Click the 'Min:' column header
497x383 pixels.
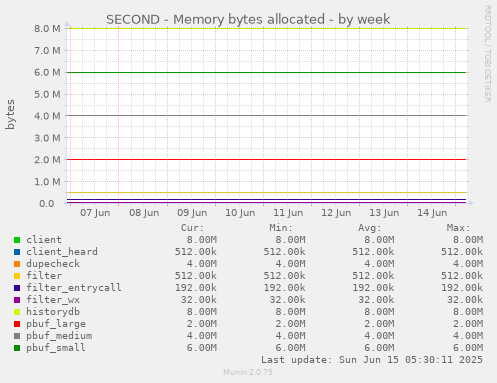(281, 228)
